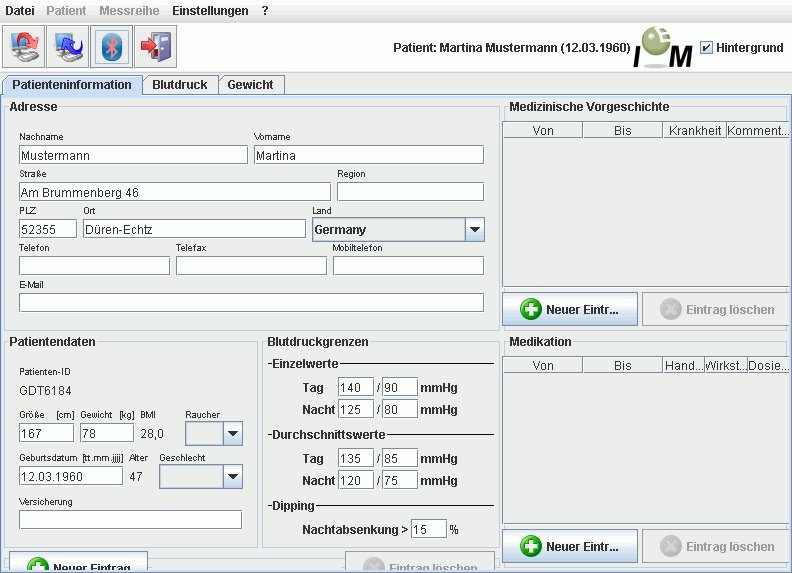Open the Datei menu
792x573 pixels.
tap(20, 11)
